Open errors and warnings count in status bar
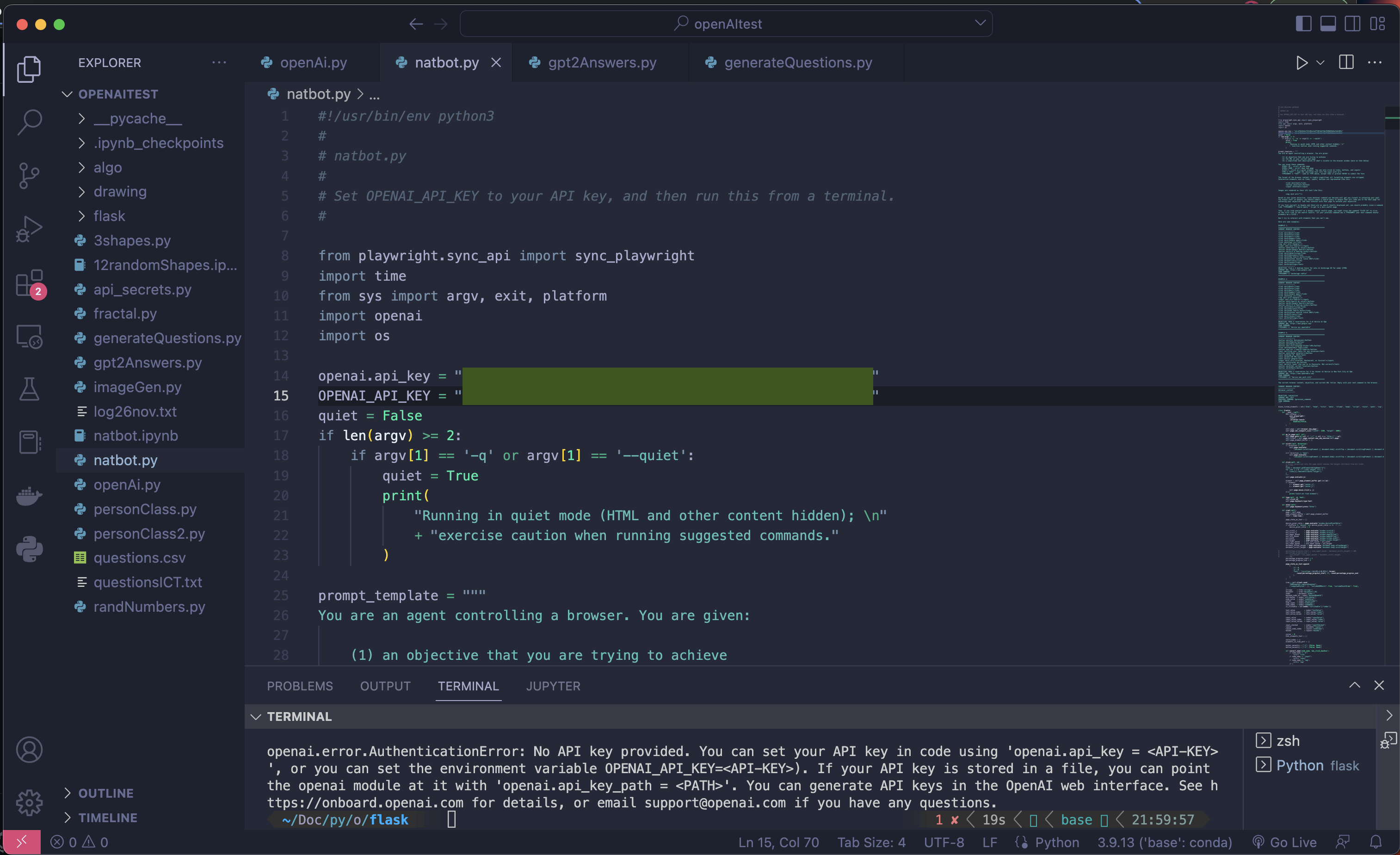Screen dimensions: 1400x855 pyautogui.click(x=80, y=842)
